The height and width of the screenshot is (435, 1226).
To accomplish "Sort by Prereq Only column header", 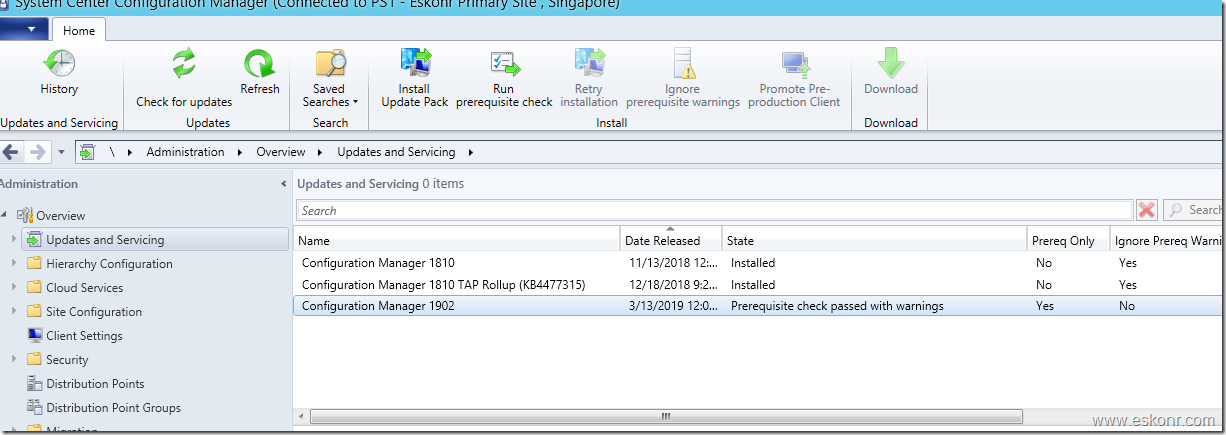I will click(x=1069, y=240).
